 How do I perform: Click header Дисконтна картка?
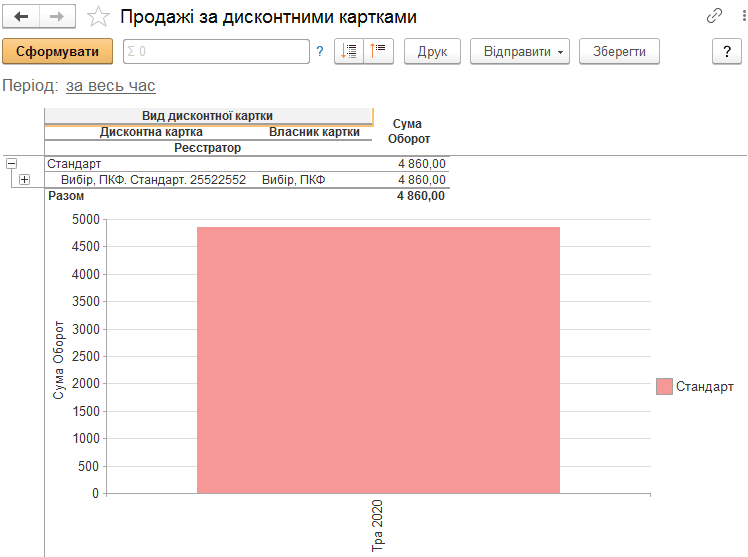click(151, 132)
